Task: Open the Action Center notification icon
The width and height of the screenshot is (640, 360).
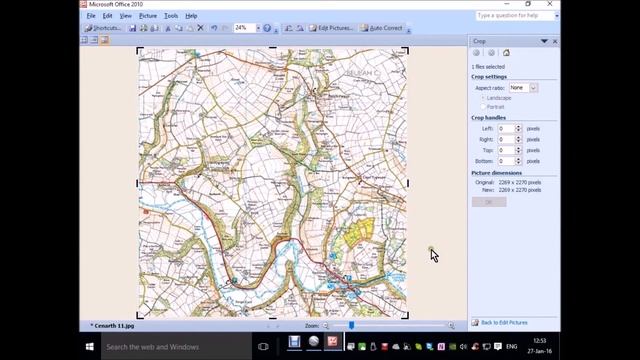Action: point(498,347)
